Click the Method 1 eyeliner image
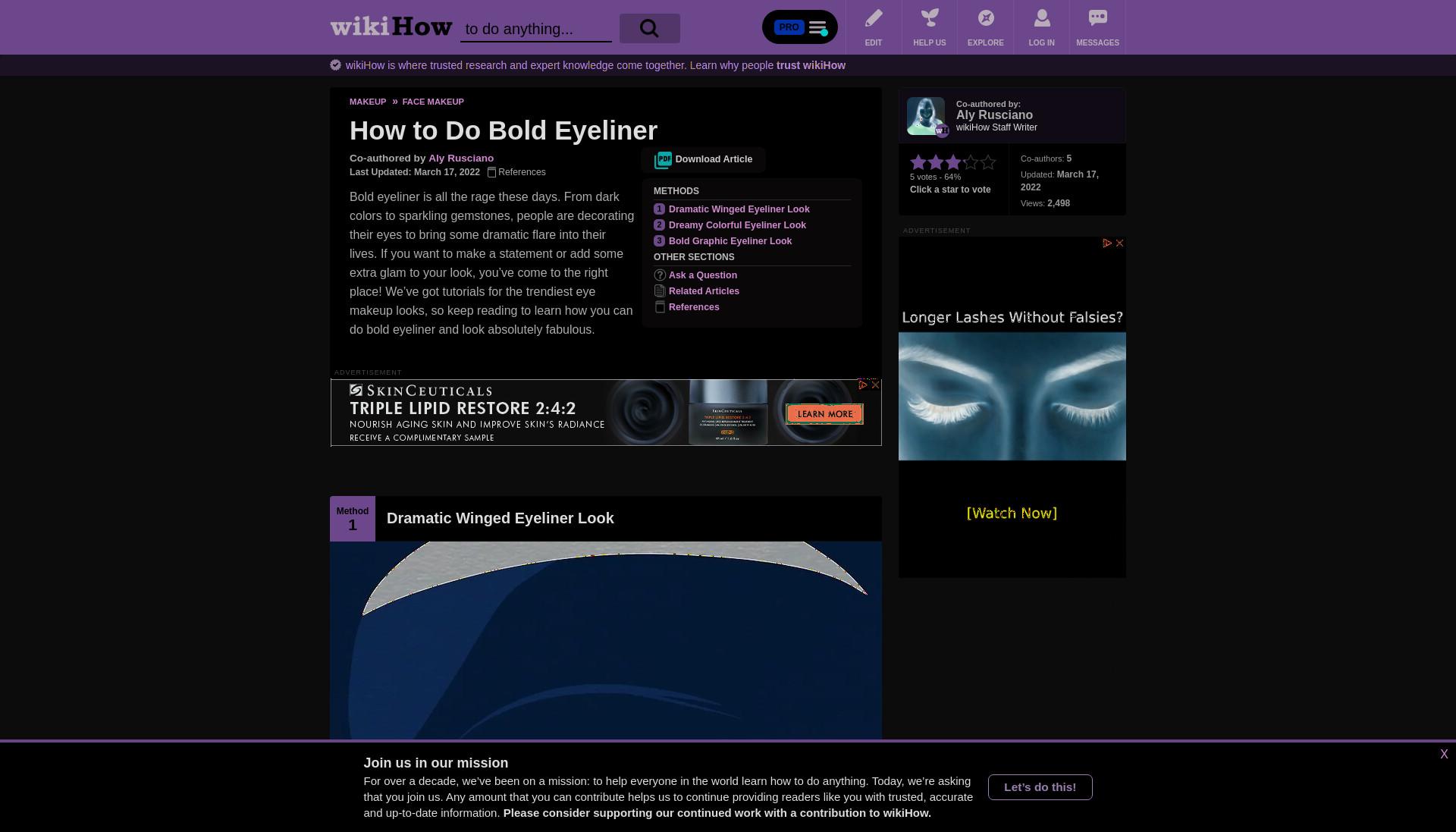 coord(606,641)
